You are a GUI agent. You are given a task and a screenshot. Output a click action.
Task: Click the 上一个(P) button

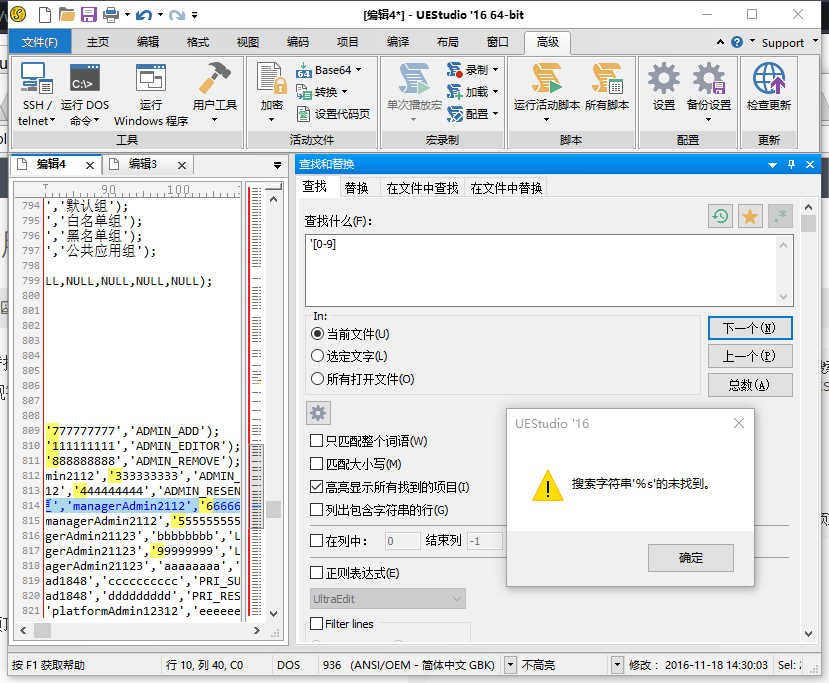click(x=750, y=356)
